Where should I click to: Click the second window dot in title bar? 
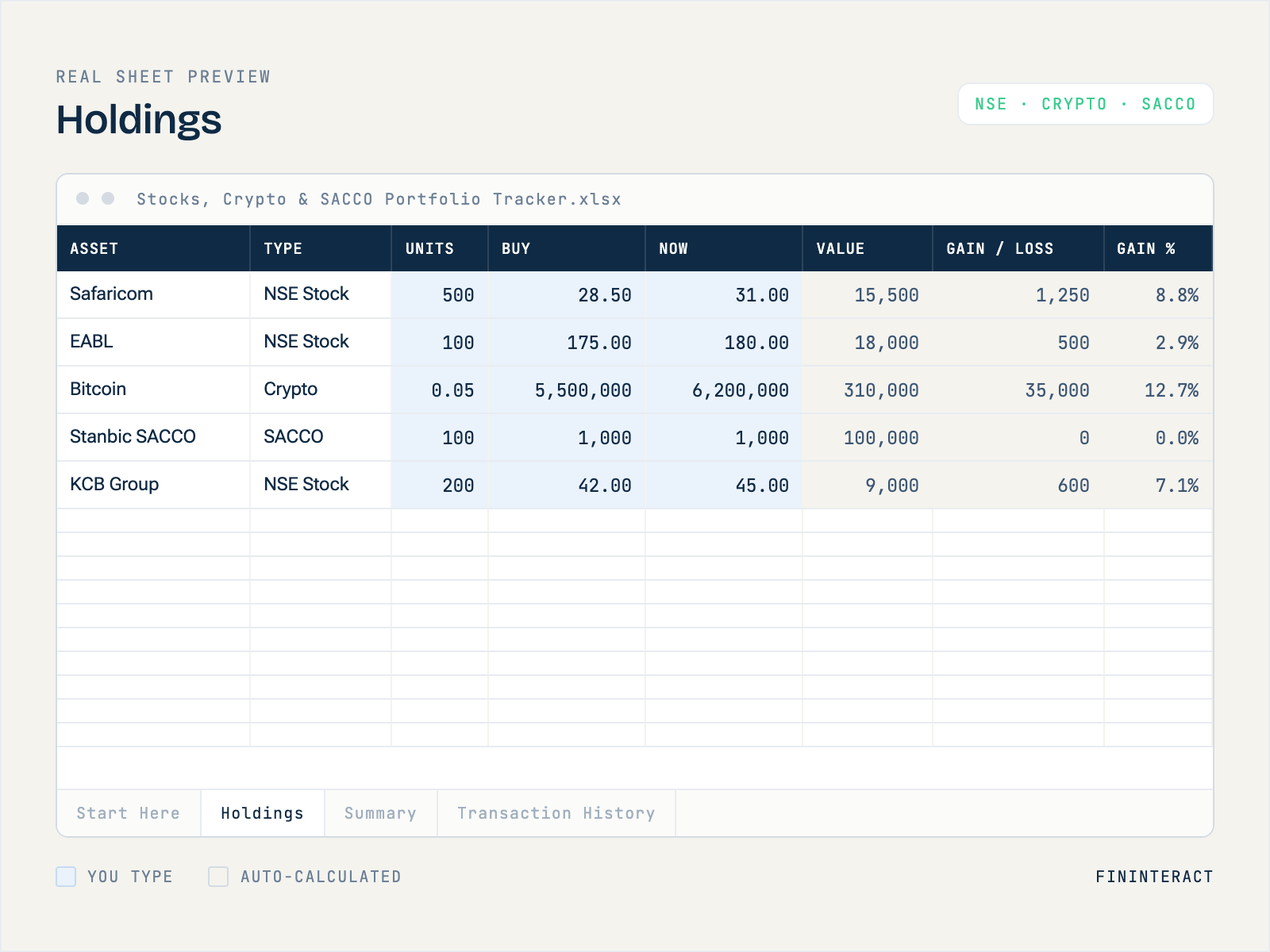pyautogui.click(x=108, y=198)
